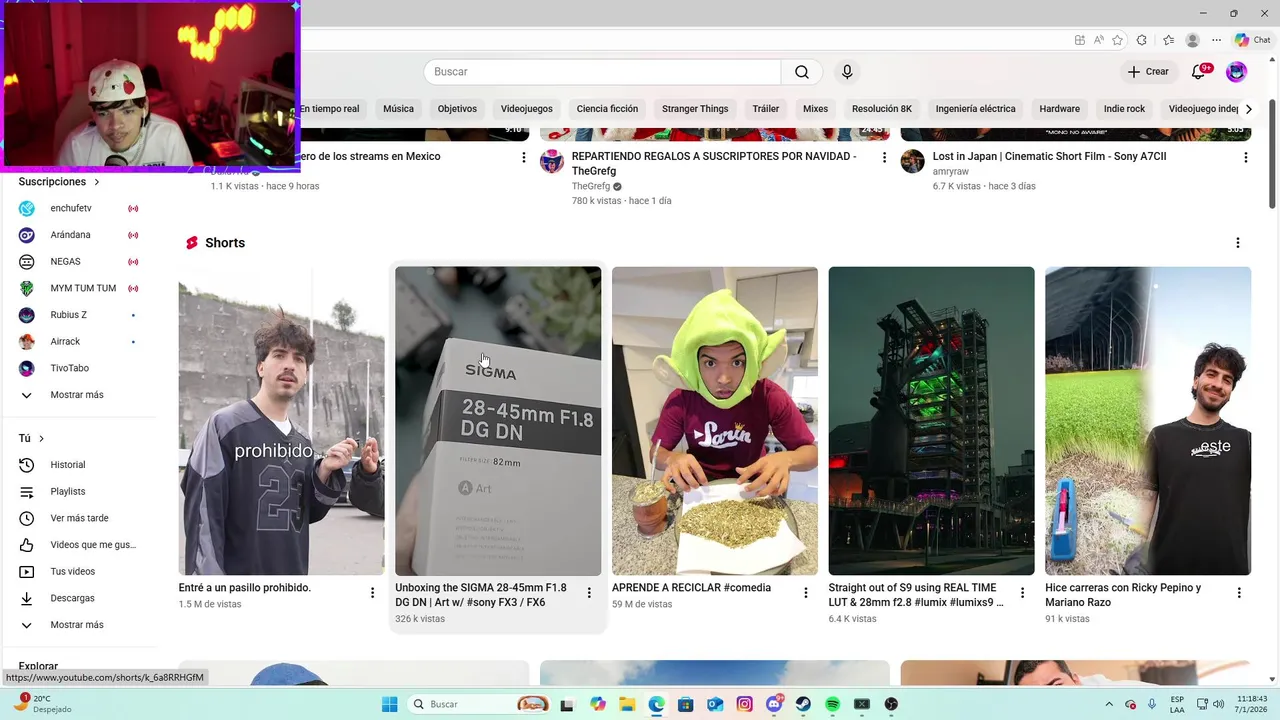Open Copilot Chat in Edge

point(1252,40)
